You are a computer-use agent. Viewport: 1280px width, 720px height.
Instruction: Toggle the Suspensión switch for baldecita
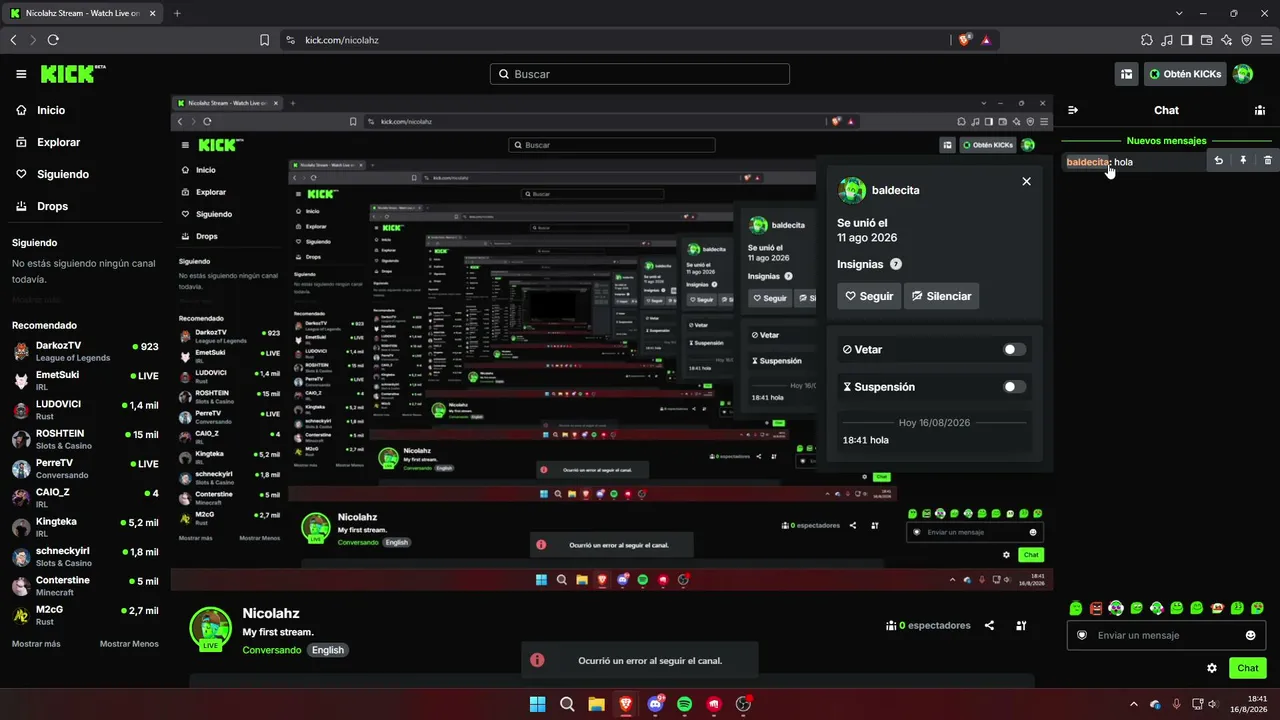tap(1014, 386)
